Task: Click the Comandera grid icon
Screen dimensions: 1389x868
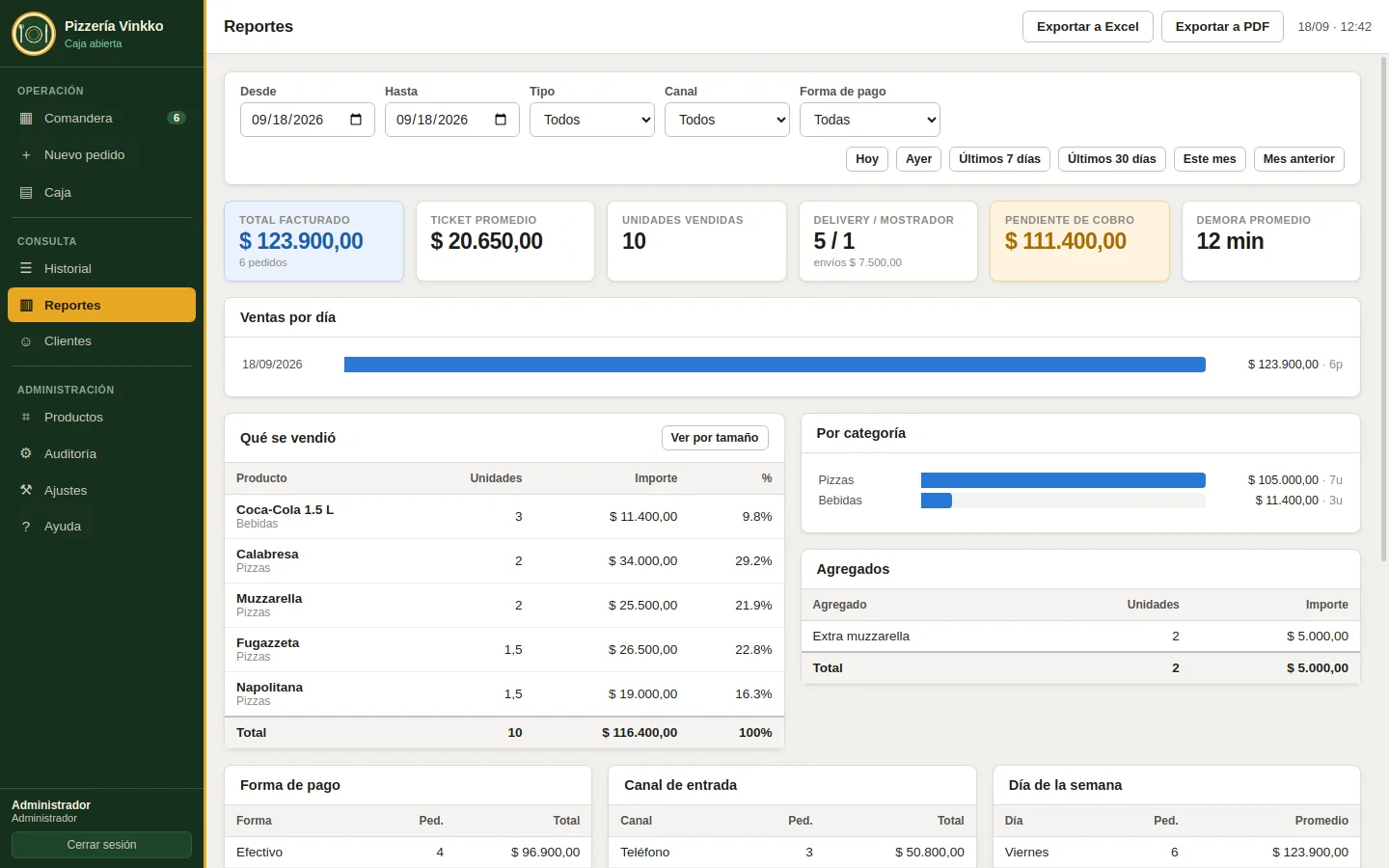Action: pos(26,119)
